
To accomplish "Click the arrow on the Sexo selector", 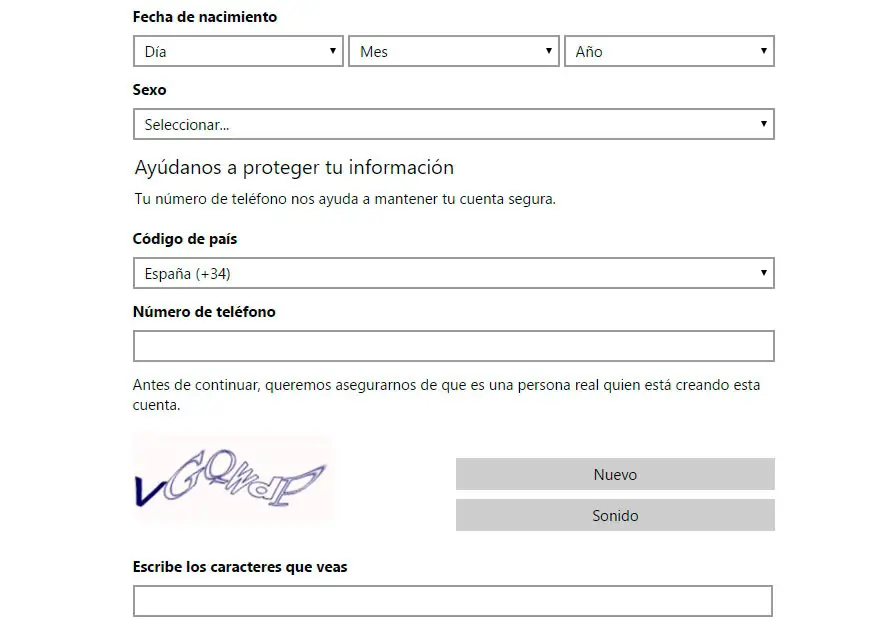I will point(764,125).
